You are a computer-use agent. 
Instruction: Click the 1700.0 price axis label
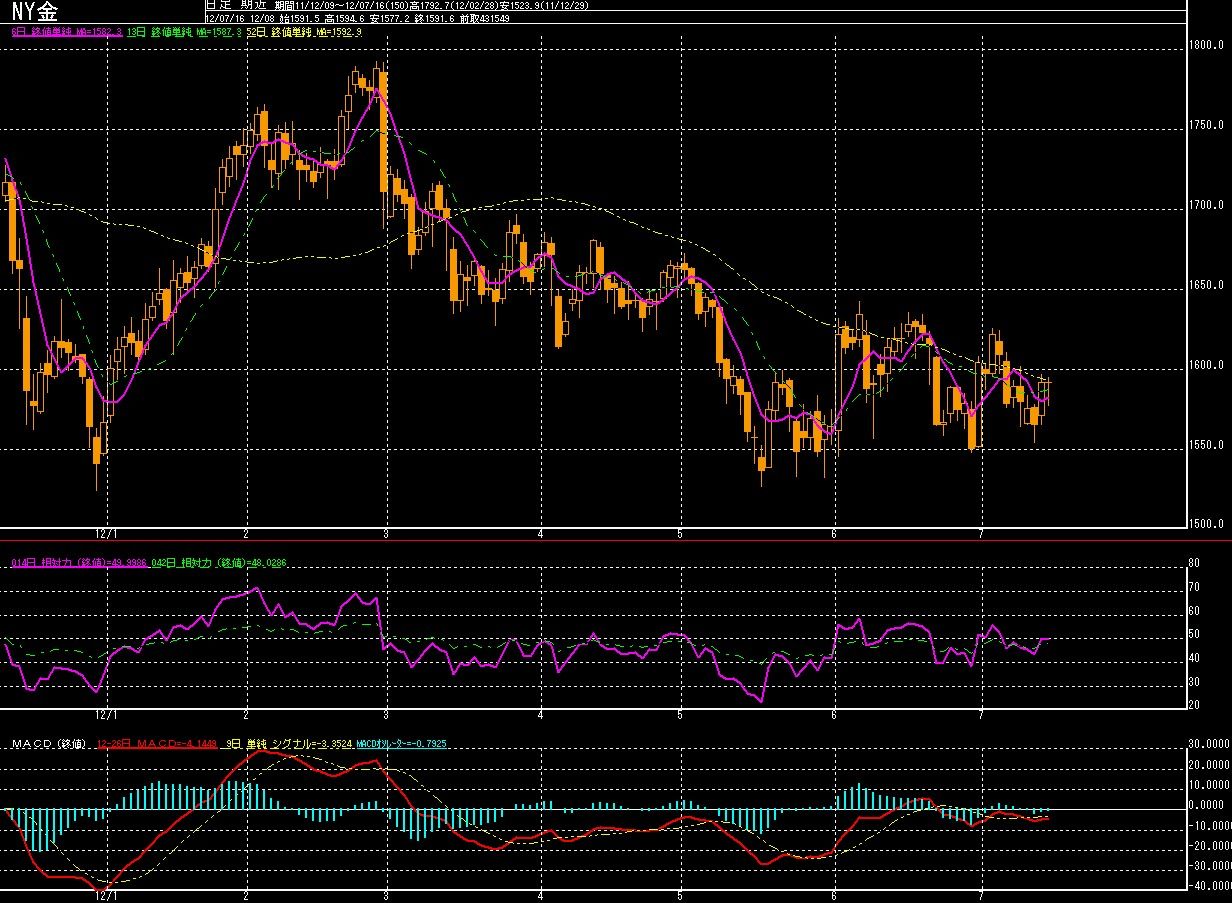(x=1206, y=205)
